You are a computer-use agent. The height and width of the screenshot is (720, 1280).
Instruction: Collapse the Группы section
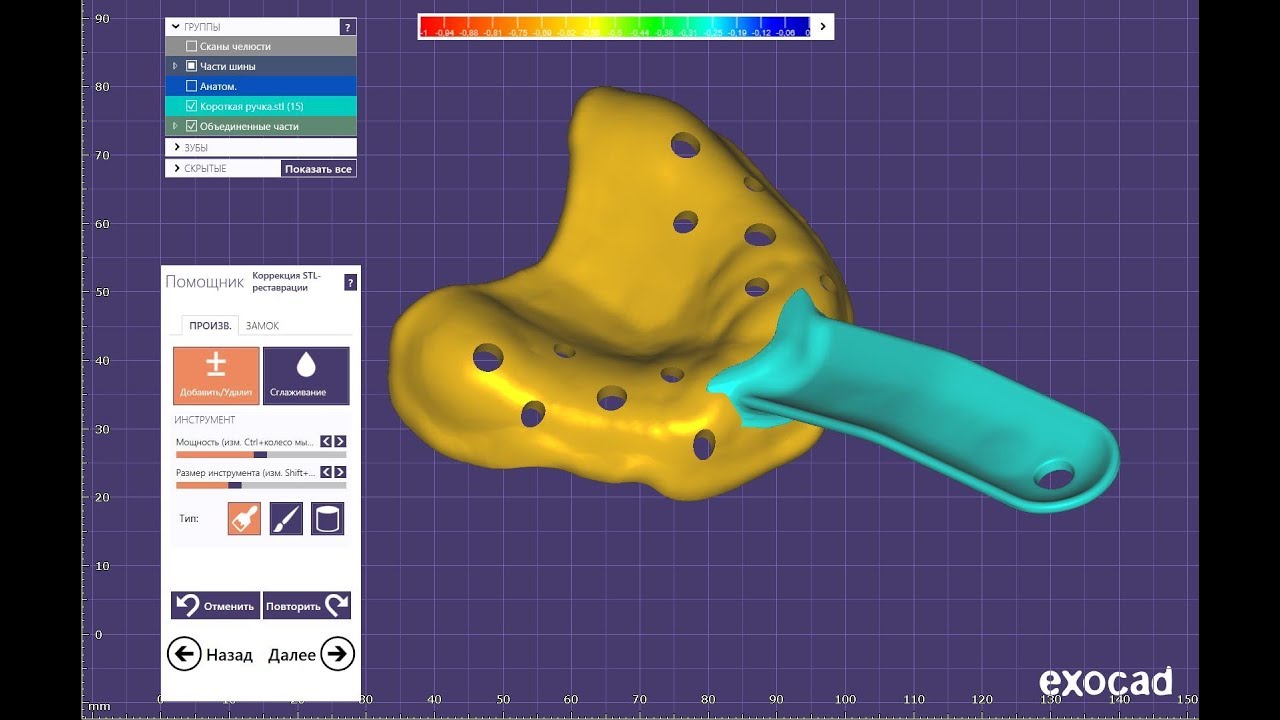click(176, 27)
